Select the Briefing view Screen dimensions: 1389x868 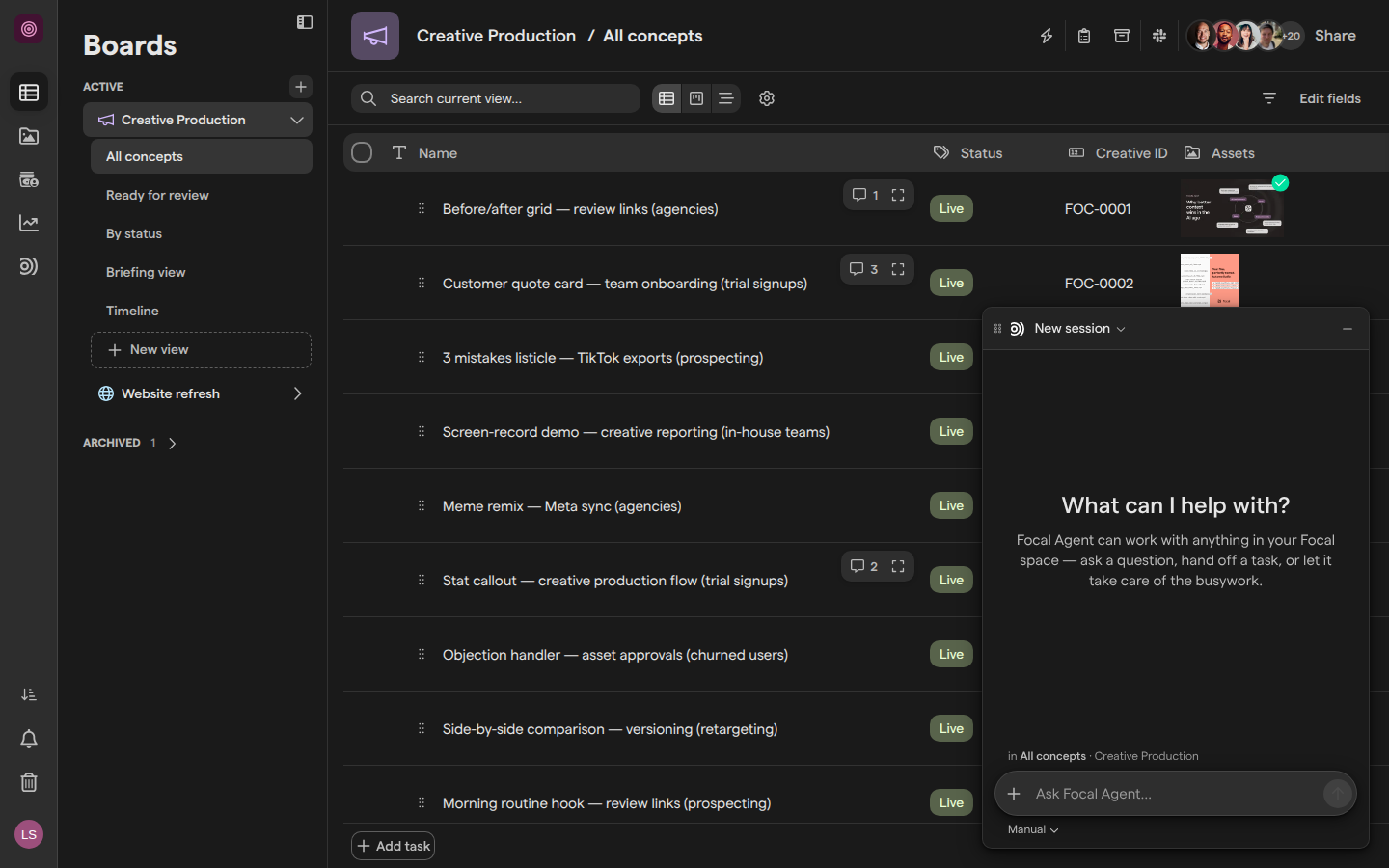pos(201,272)
